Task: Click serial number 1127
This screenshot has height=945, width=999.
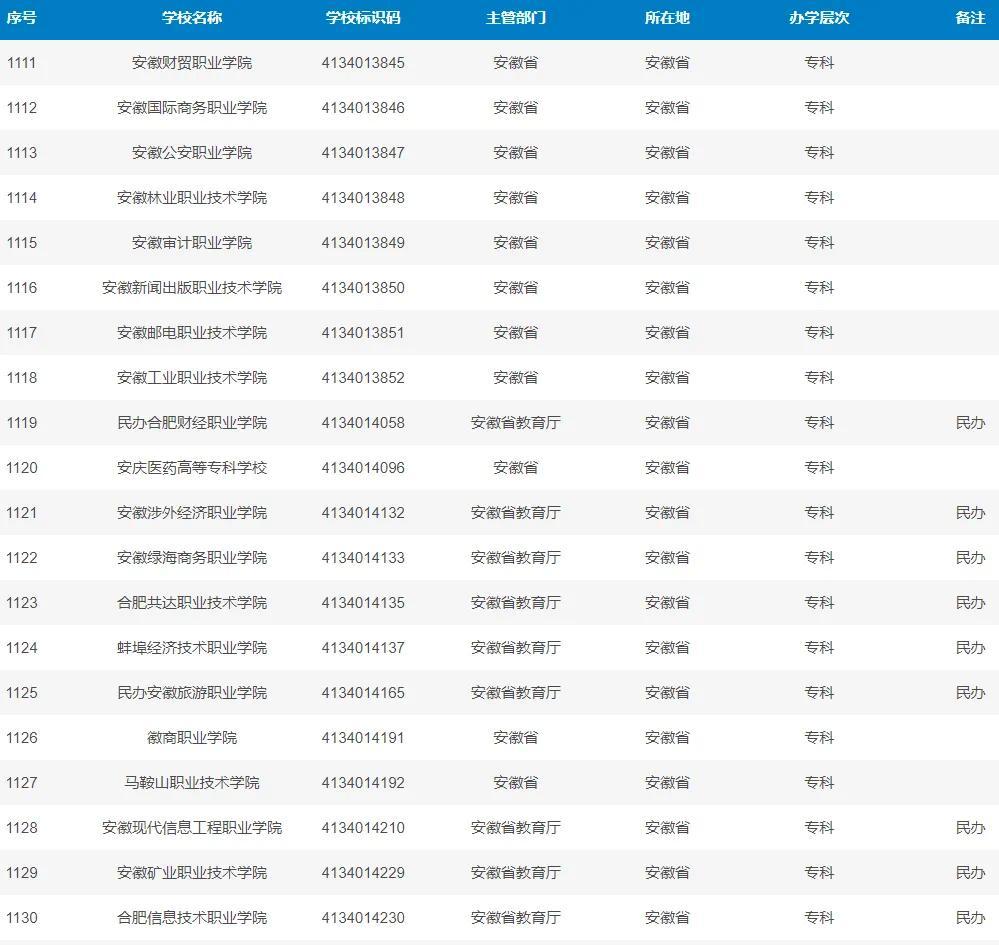Action: [22, 783]
